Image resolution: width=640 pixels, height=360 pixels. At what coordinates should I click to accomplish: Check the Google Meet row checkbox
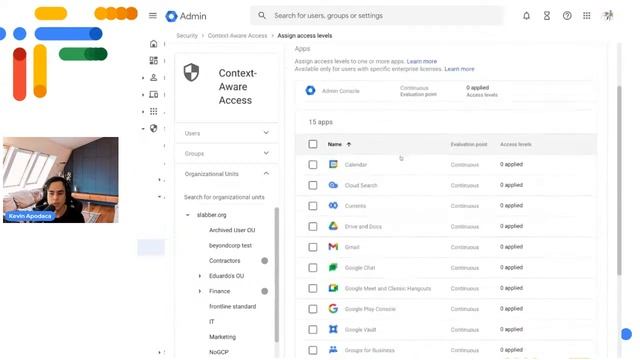(313, 288)
